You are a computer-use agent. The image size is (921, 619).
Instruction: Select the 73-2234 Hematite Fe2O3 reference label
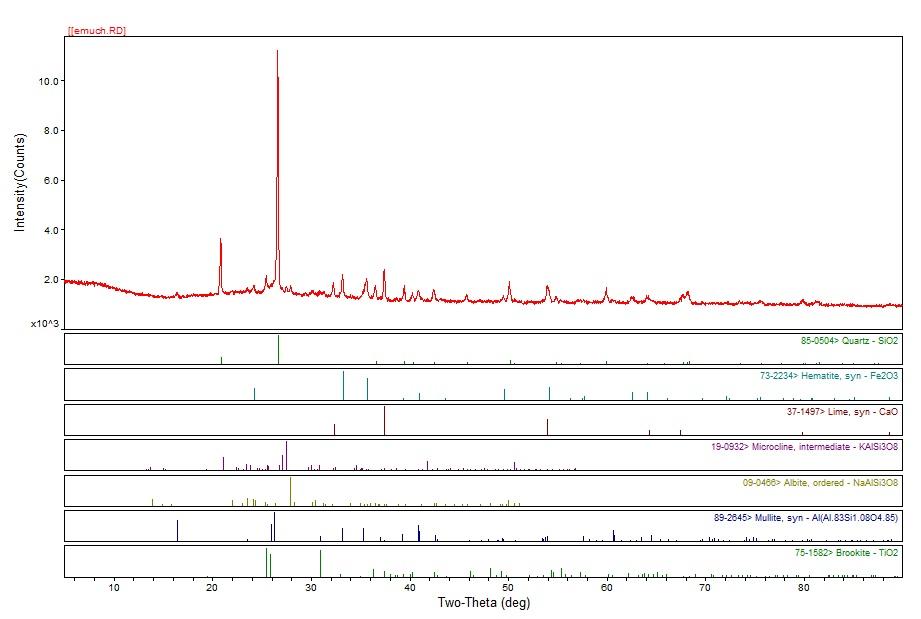[x=829, y=376]
